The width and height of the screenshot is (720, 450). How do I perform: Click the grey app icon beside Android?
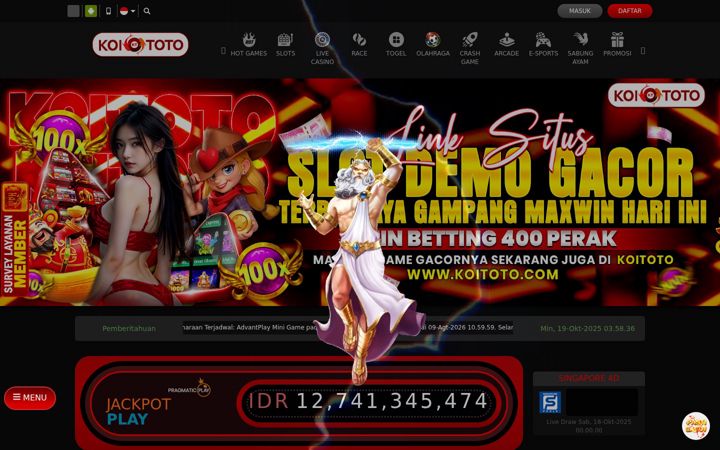pos(73,11)
